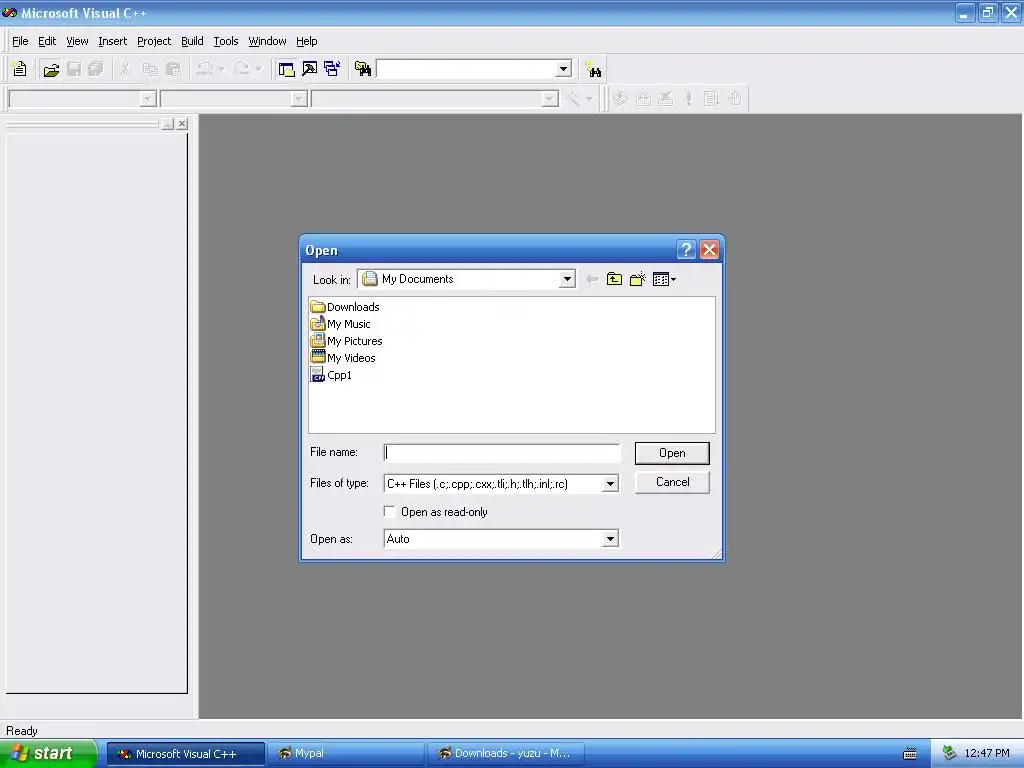1024x768 pixels.
Task: Go back with the dialog's back arrow
Action: coord(592,280)
